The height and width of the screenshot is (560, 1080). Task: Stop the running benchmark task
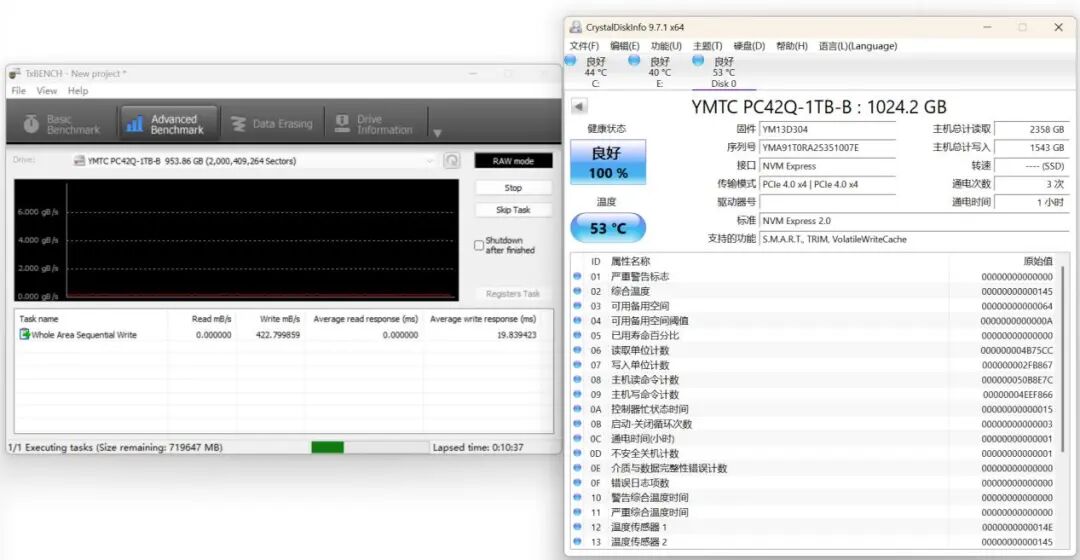(513, 187)
